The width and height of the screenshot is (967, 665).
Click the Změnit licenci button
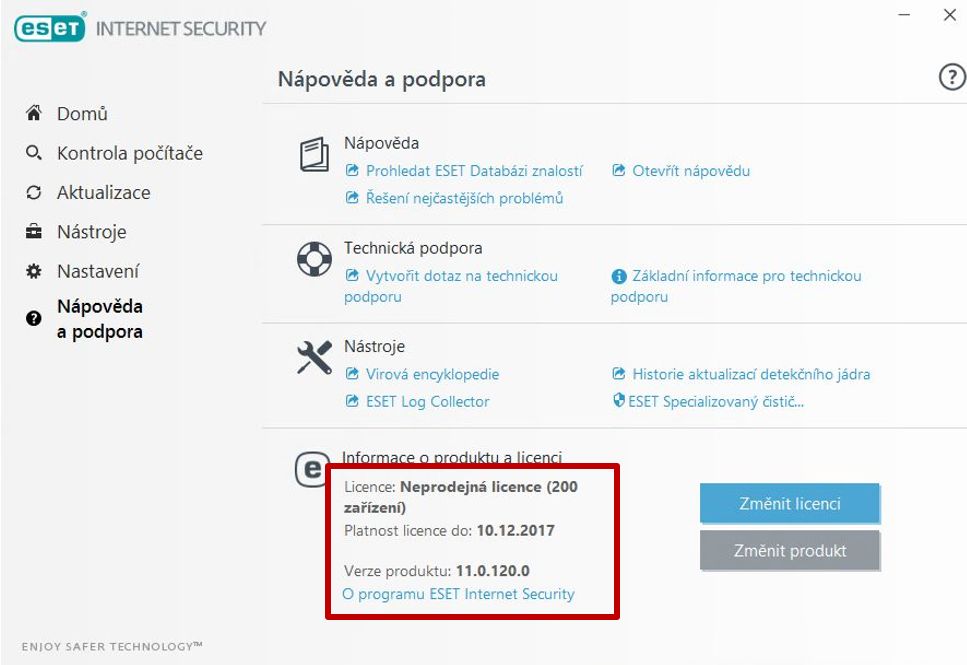click(x=789, y=503)
